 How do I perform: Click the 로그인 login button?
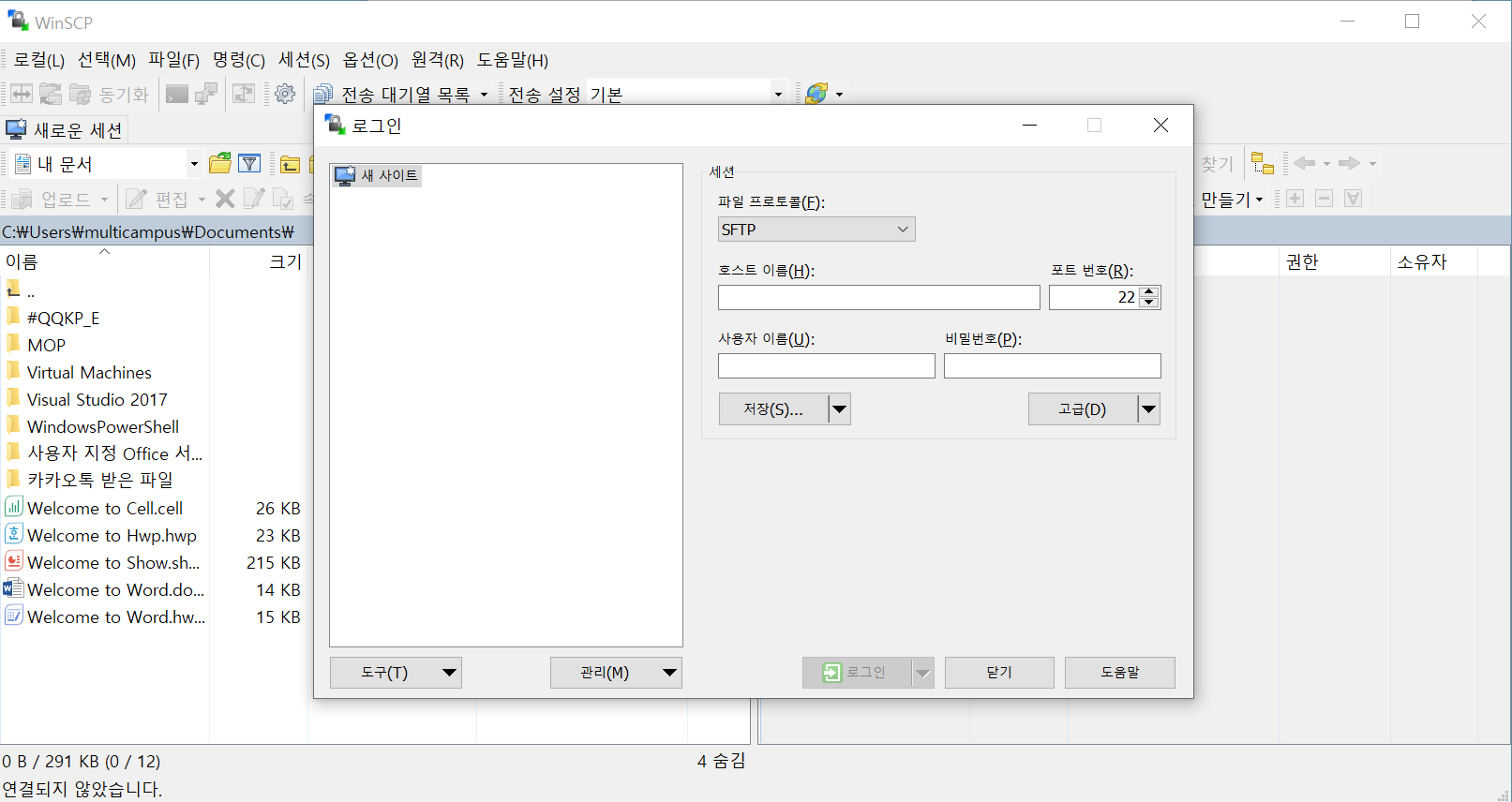pyautogui.click(x=858, y=673)
